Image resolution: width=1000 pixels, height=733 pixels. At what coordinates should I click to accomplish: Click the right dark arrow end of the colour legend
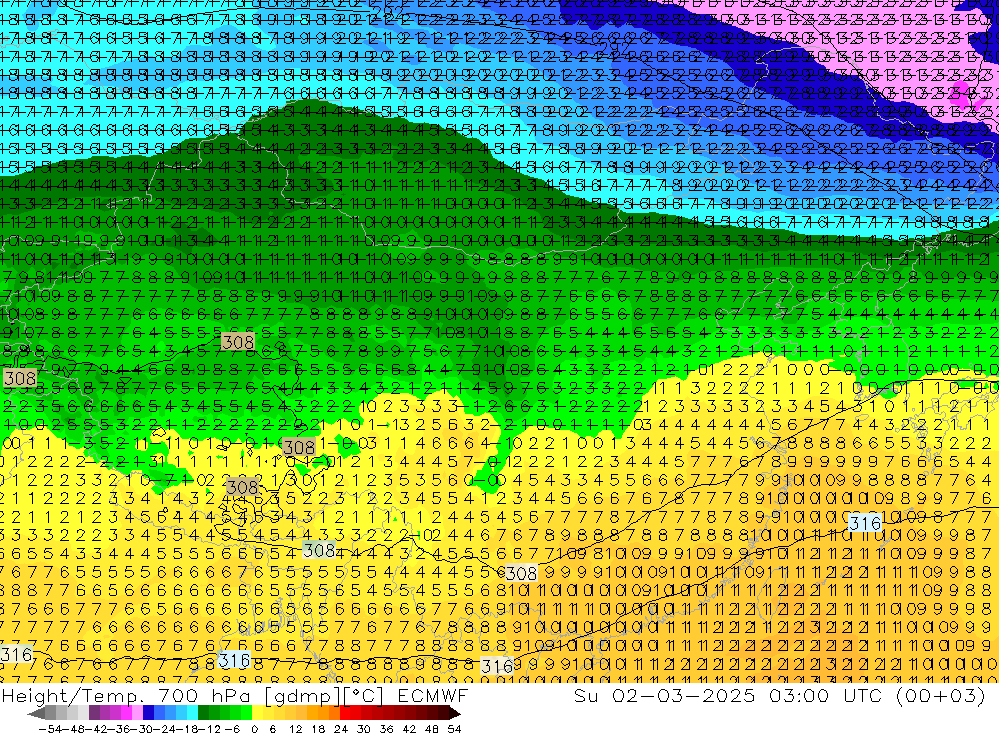pos(455,714)
